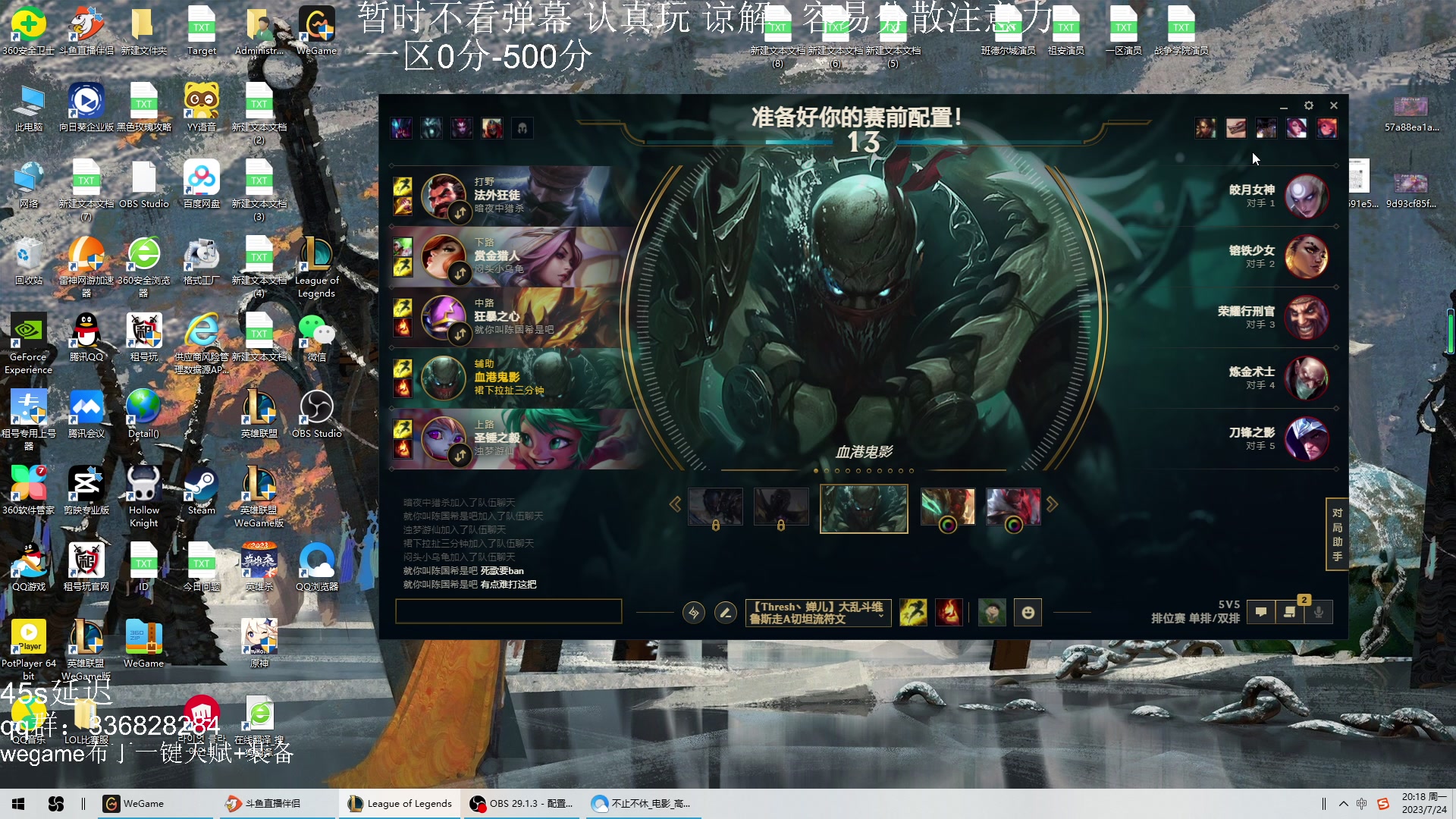Click the rightmost enemy banned champion icon

point(1326,128)
